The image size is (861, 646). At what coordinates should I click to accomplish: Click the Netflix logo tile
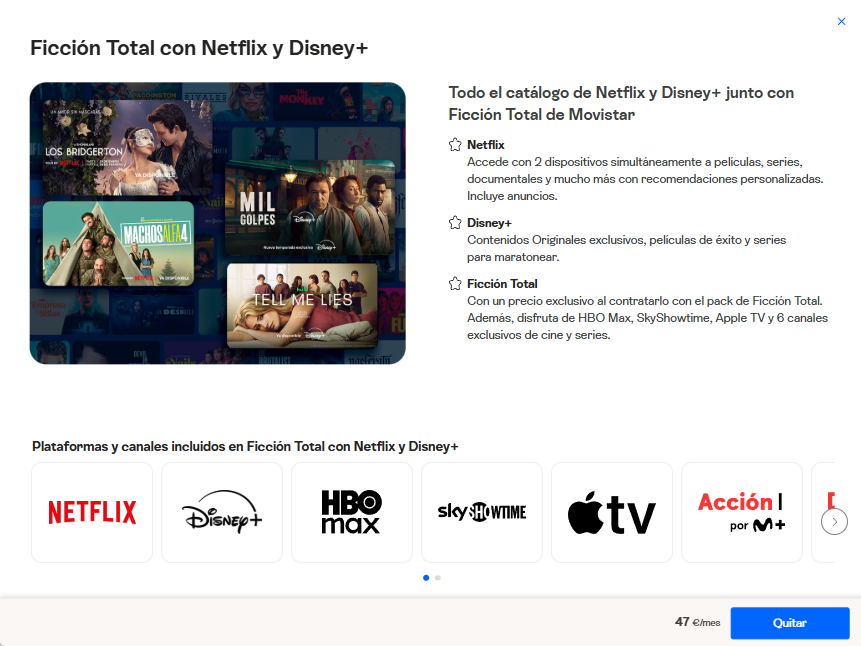(x=92, y=512)
